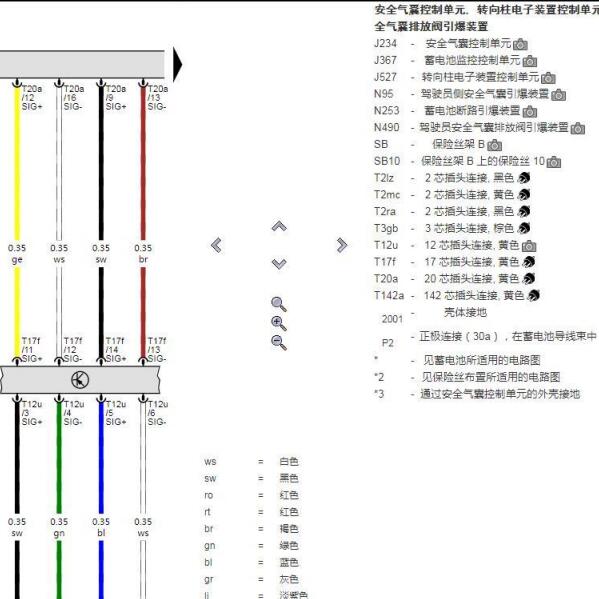Click the sw color legend row

coord(251,478)
